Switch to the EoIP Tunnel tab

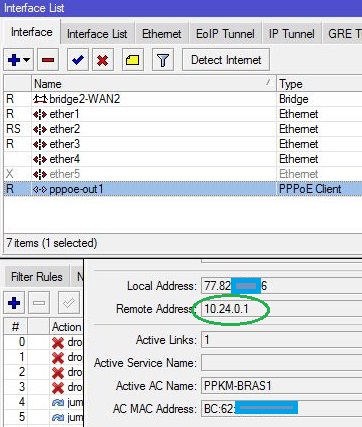click(x=225, y=34)
